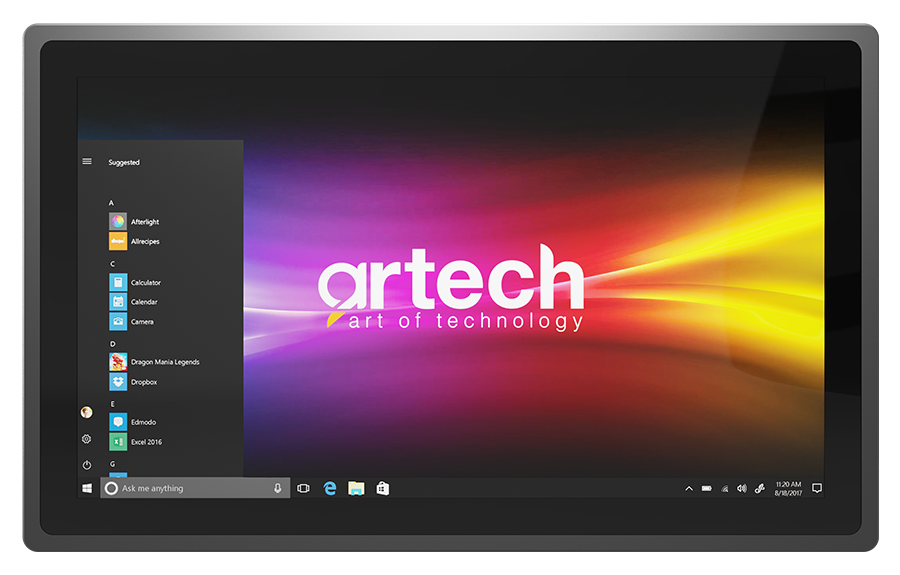Show hidden system tray icons
This screenshot has height=575, width=900.
pyautogui.click(x=688, y=488)
